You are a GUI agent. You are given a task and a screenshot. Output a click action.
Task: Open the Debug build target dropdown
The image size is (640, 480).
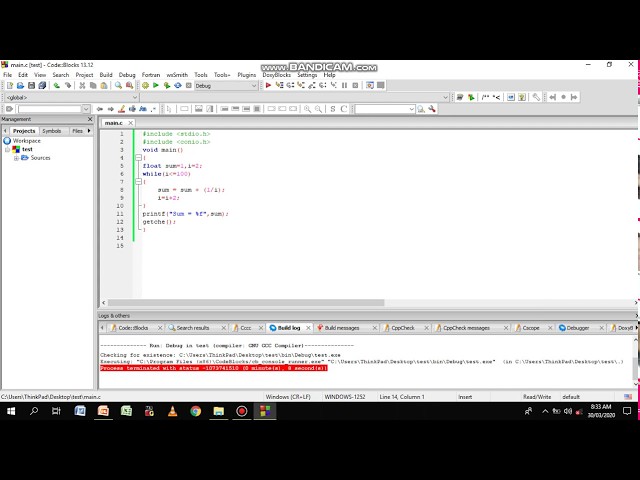coord(253,86)
